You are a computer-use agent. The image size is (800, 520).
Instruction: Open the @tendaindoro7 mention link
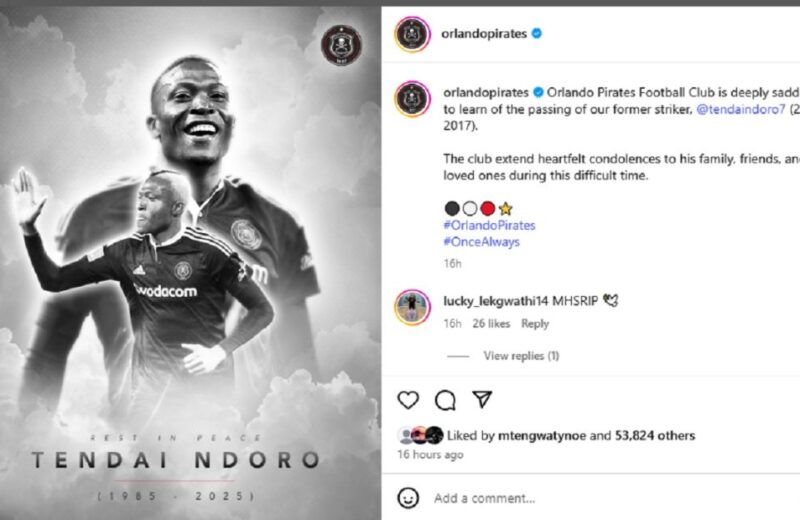(741, 109)
